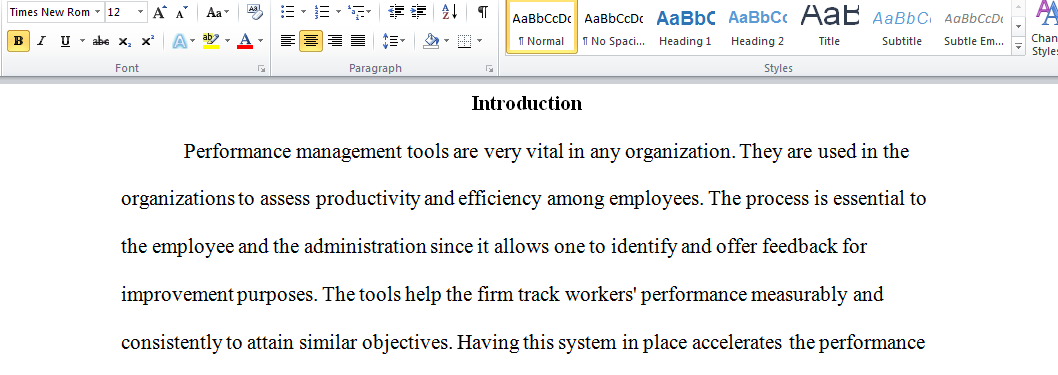Apply Normal style
Image resolution: width=1058 pixels, height=375 pixels.
point(541,27)
